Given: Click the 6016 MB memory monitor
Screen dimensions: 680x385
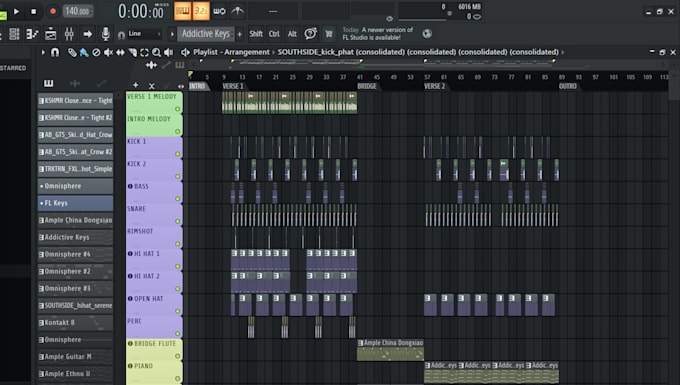Looking at the screenshot, I should 470,7.
